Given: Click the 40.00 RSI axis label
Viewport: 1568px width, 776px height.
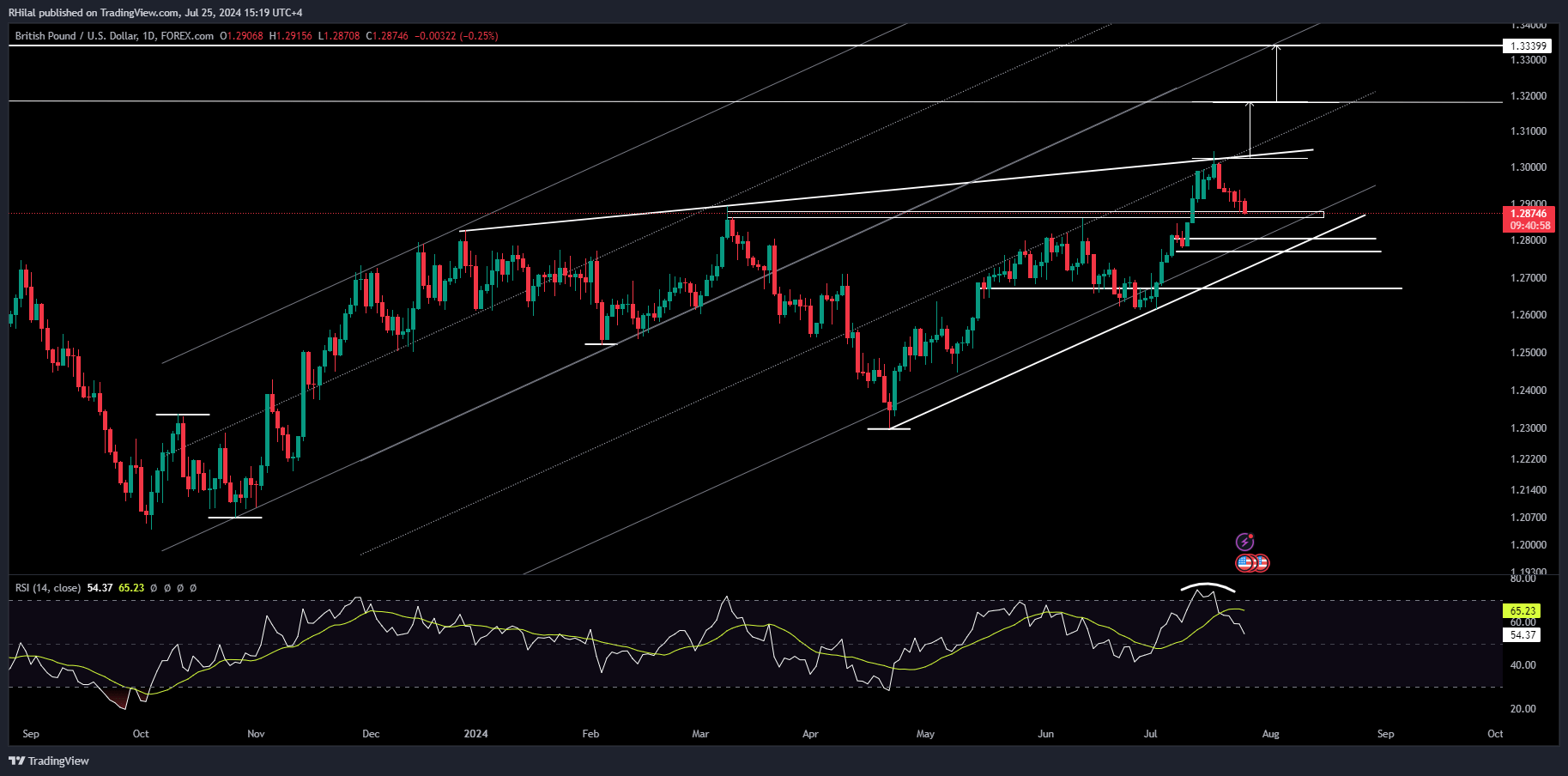Looking at the screenshot, I should [1523, 665].
